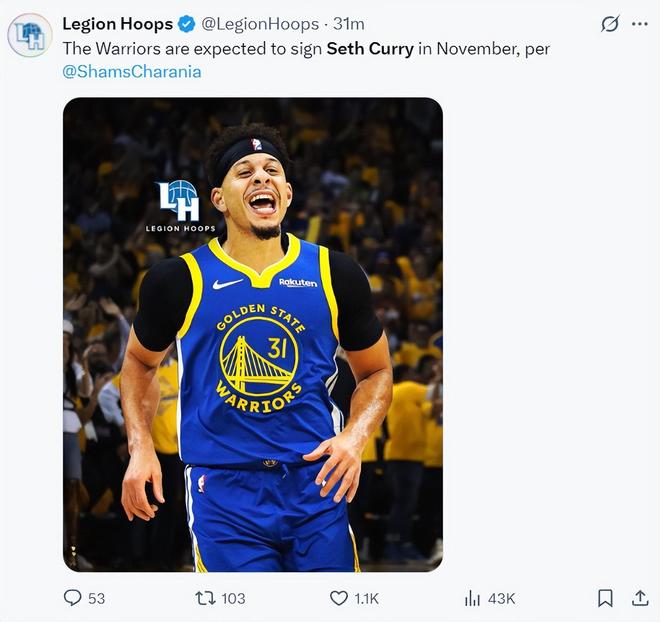
Task: Click the 43K views count
Action: coord(501,598)
